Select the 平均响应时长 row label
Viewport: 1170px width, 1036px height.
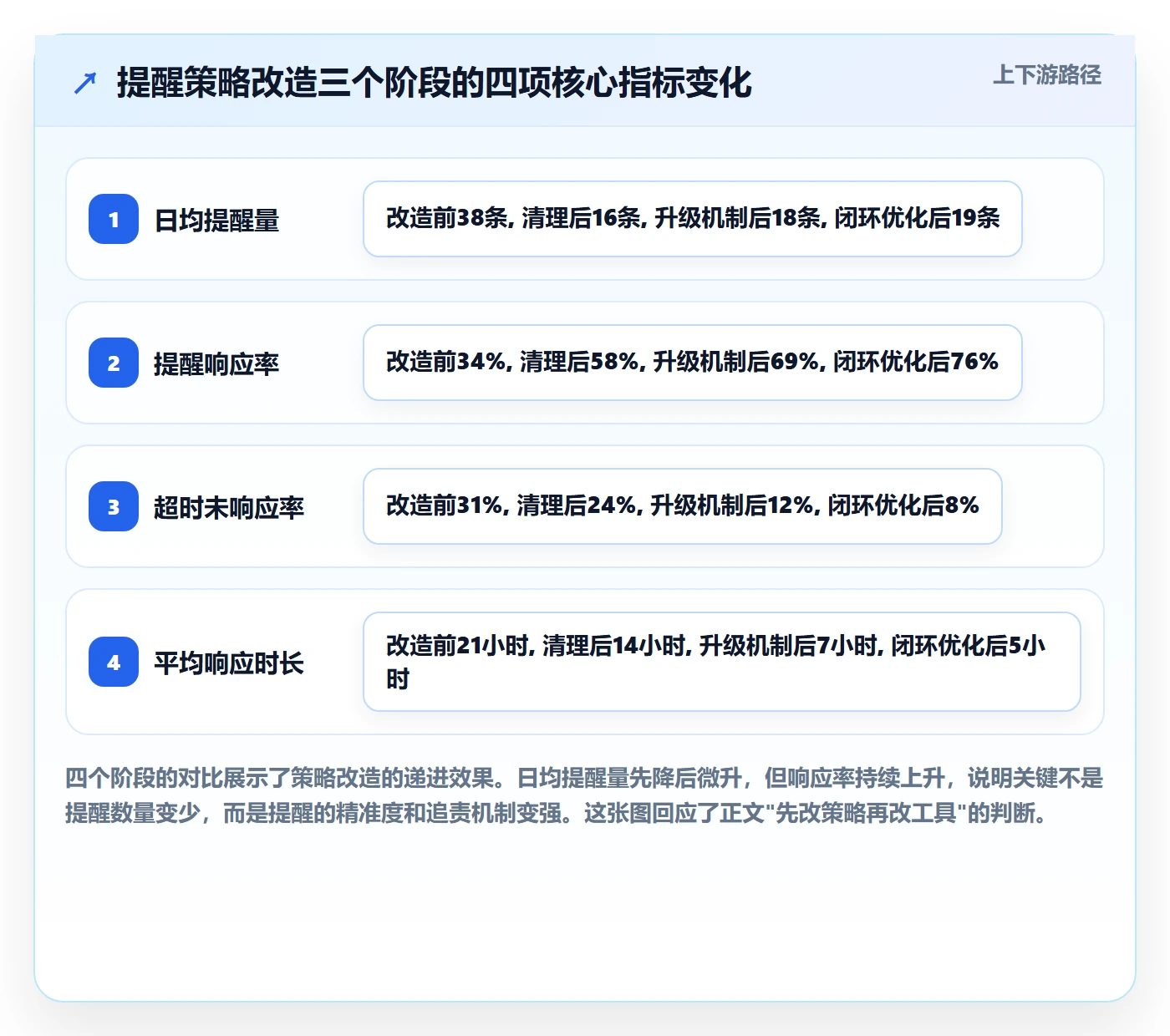coord(229,663)
